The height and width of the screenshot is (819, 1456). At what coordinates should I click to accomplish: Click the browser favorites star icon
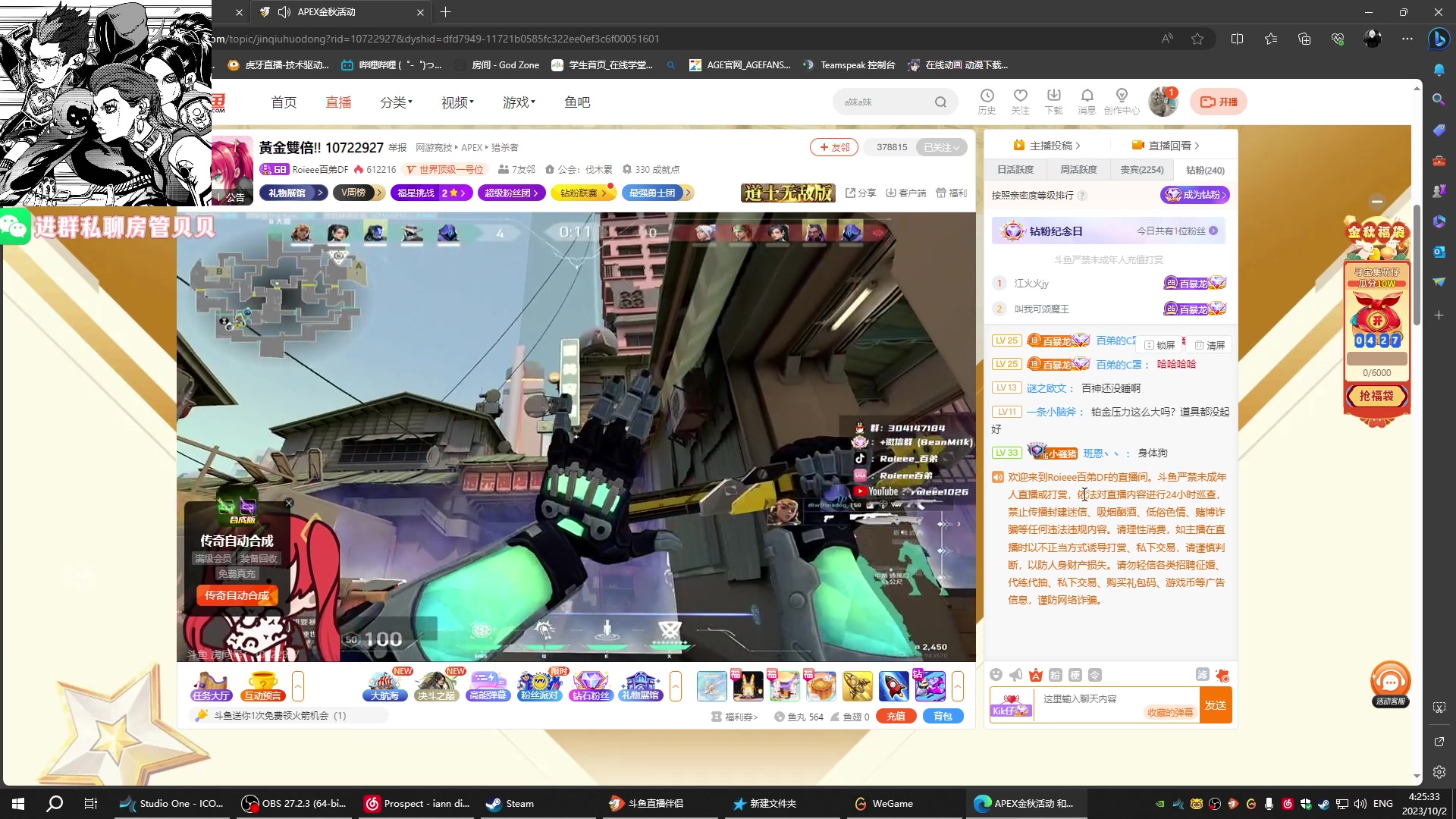click(x=1197, y=39)
